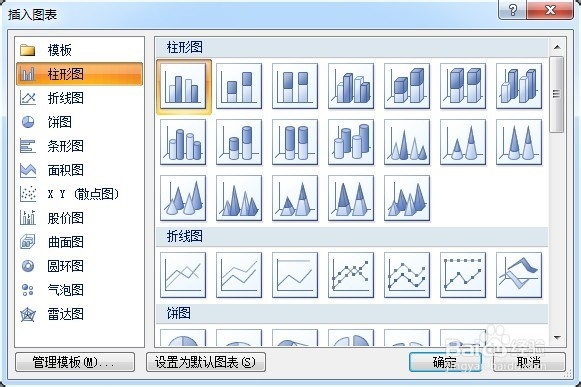Choose the 圆环图 doughnut category
The image size is (581, 387).
tap(79, 266)
